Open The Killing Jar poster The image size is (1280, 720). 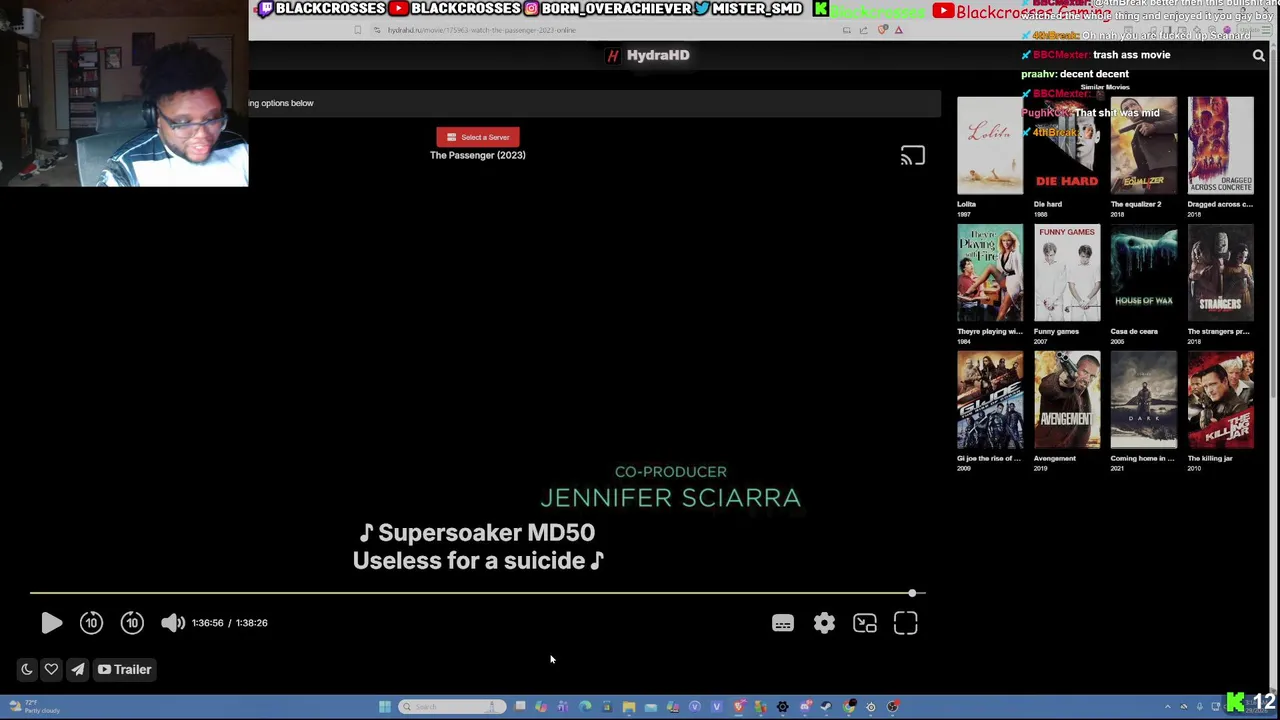(1221, 400)
